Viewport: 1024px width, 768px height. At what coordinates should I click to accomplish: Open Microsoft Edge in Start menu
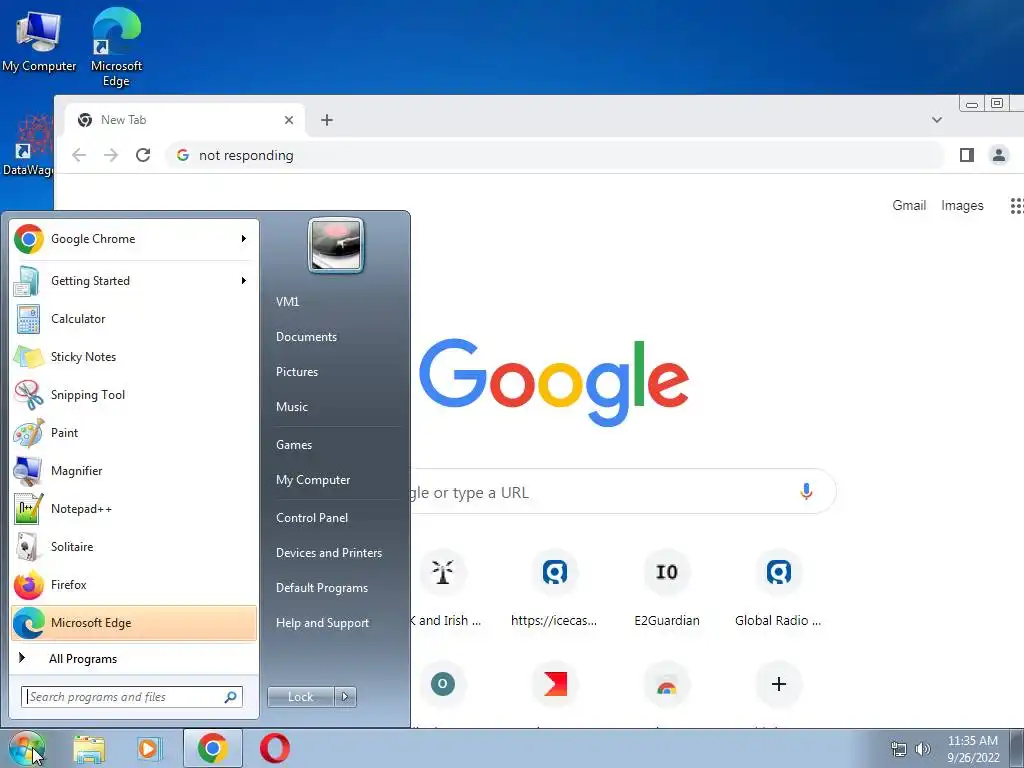click(x=134, y=623)
